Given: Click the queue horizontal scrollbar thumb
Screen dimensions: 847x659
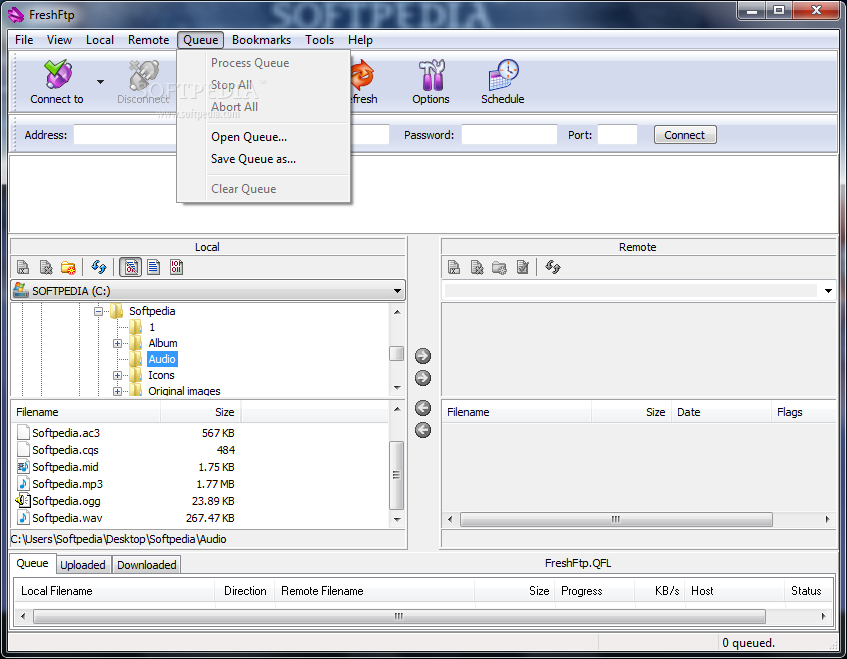Looking at the screenshot, I should pyautogui.click(x=399, y=616).
